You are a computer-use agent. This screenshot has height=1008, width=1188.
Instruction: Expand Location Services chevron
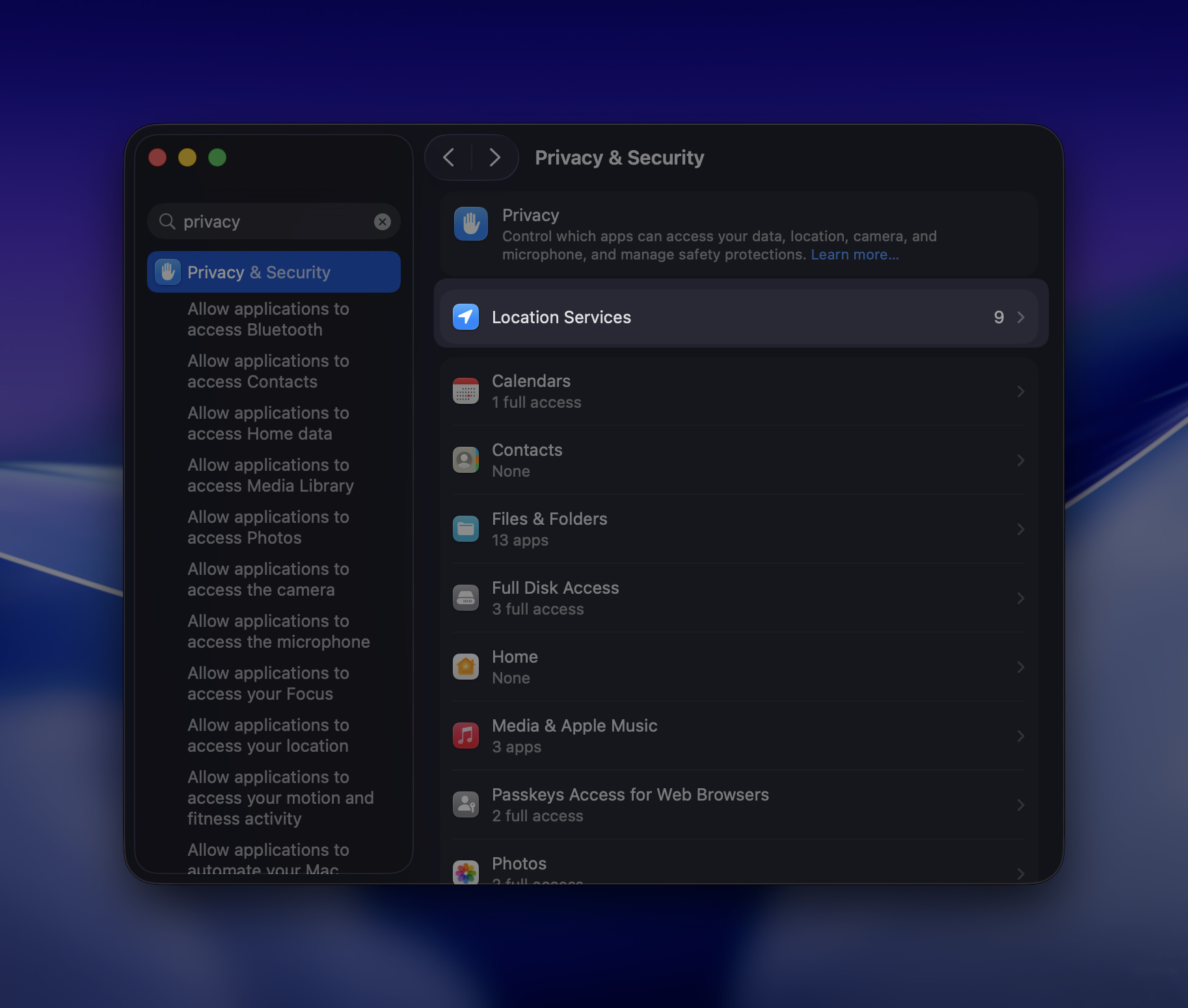pos(1020,317)
